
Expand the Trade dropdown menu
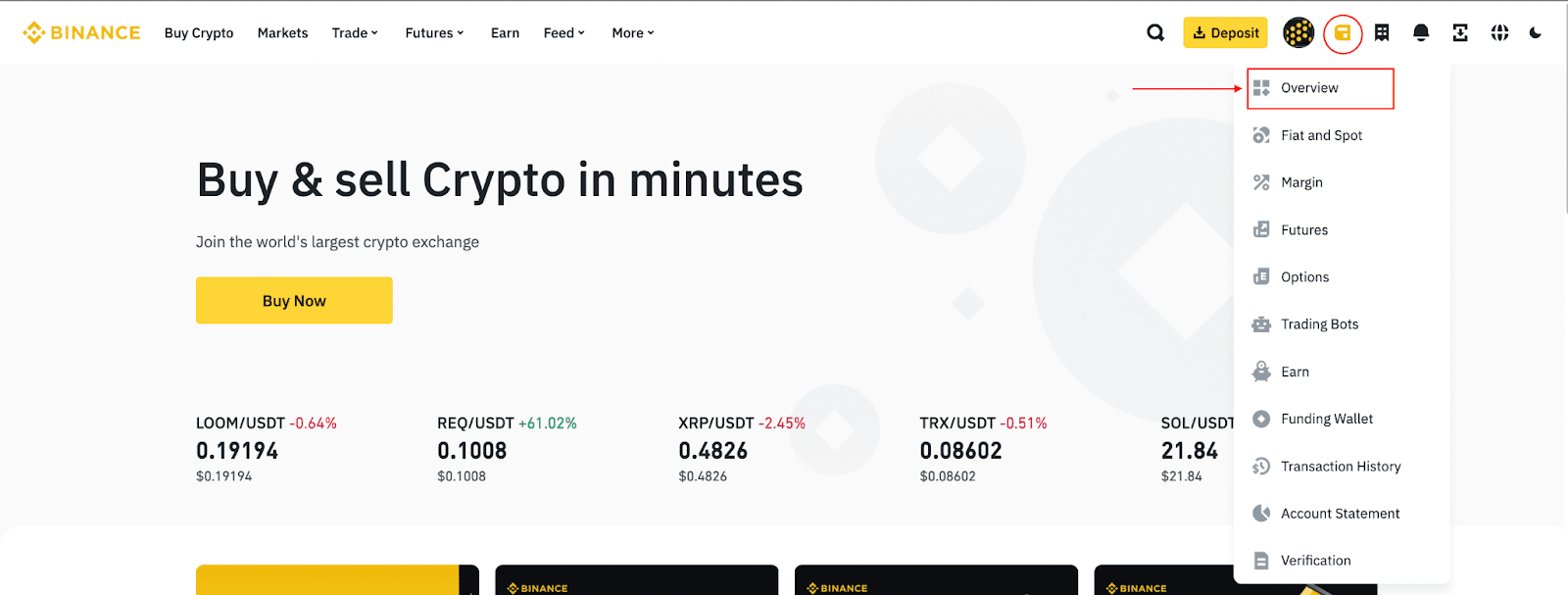click(355, 33)
